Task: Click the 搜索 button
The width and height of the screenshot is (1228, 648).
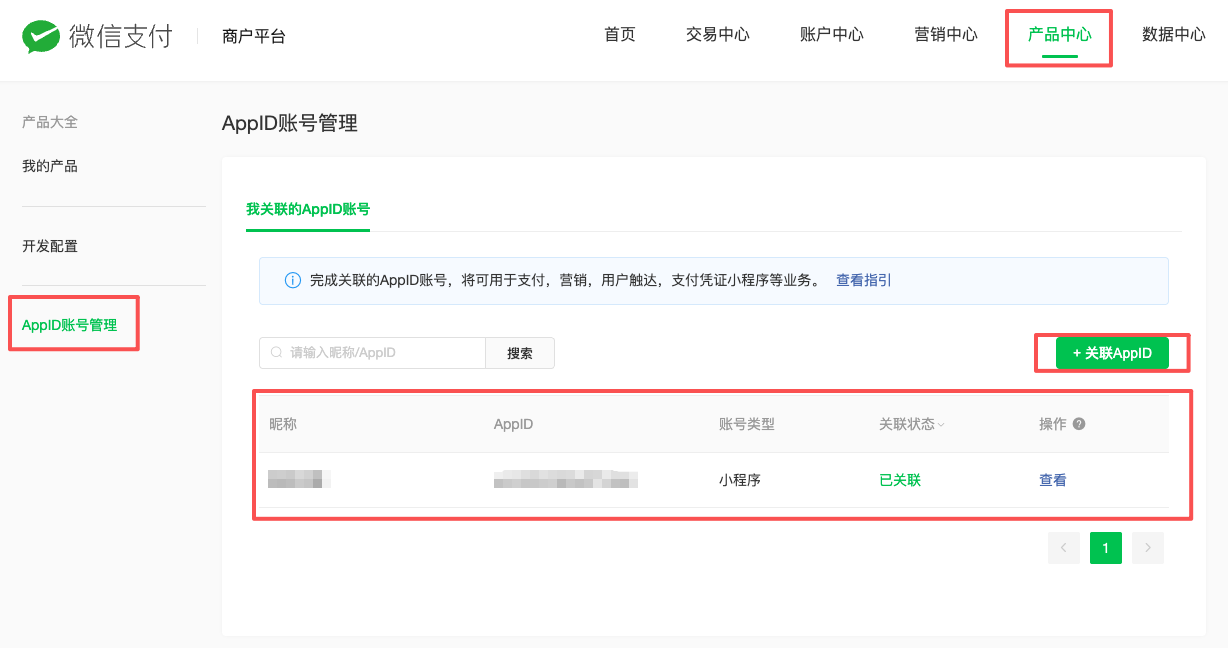Action: 520,353
